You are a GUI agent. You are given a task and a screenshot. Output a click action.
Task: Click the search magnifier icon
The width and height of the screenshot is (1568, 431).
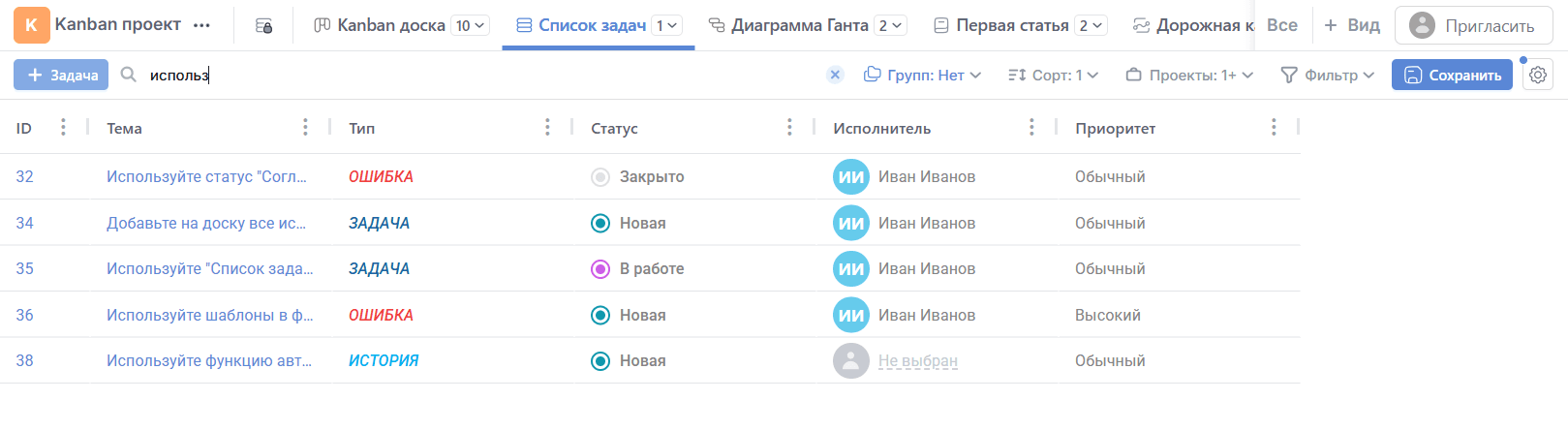click(x=128, y=75)
